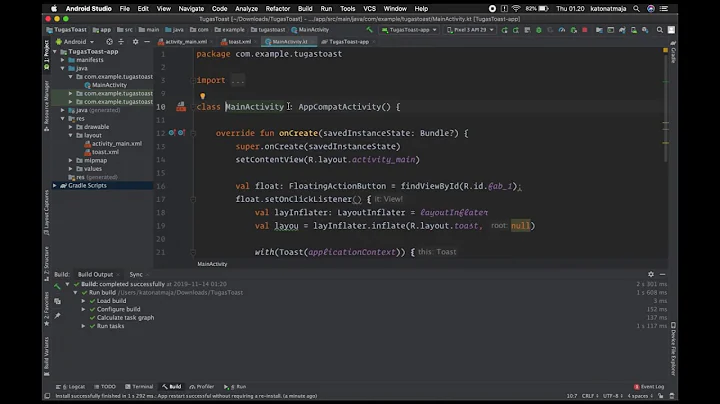Open Build panel gear settings
The height and width of the screenshot is (404, 720).
coord(651,274)
